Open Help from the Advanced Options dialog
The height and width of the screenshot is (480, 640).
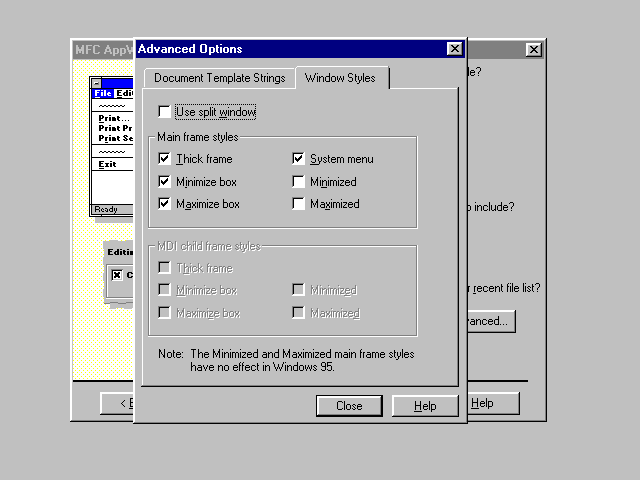tap(425, 406)
